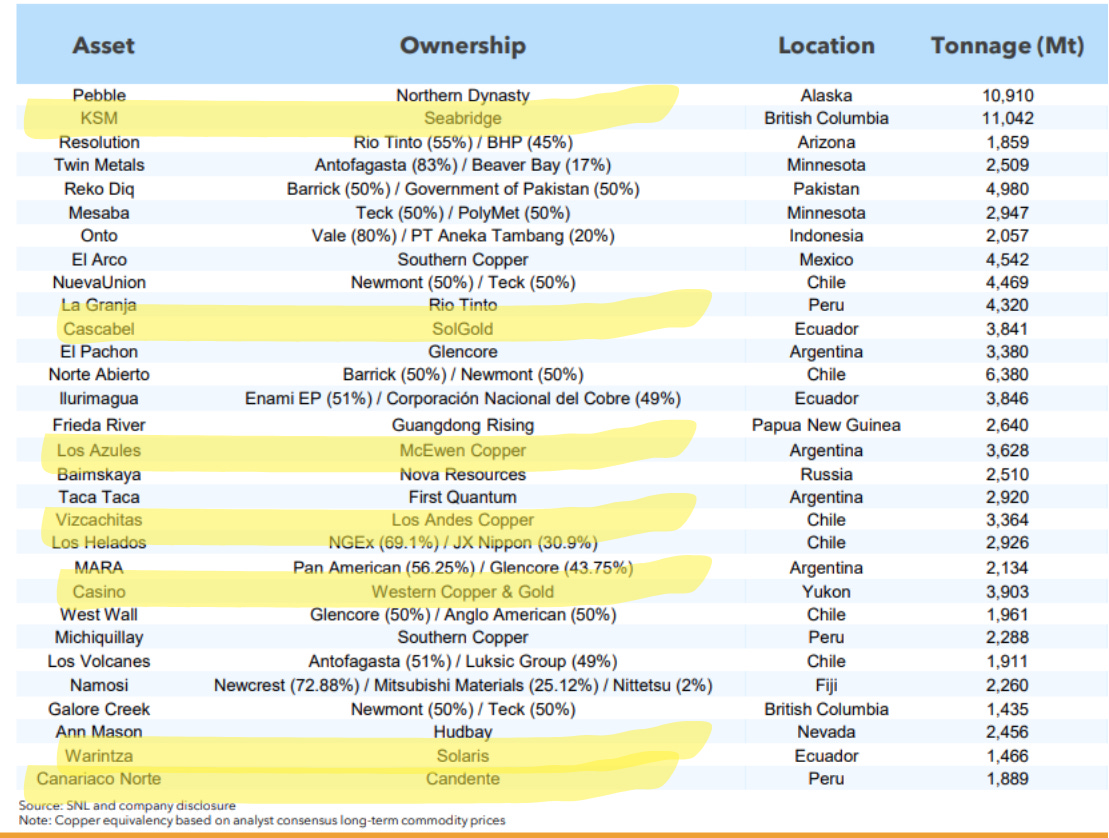The height and width of the screenshot is (838, 1109).
Task: Click Western Copper & Gold ownership
Action: click(x=463, y=592)
